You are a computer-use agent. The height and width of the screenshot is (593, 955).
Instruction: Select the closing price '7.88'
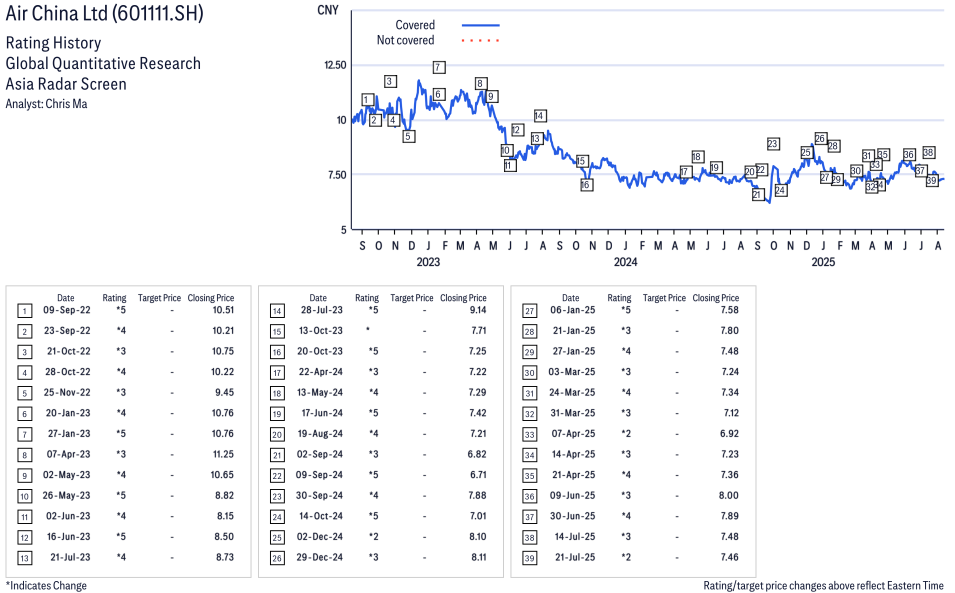[477, 496]
